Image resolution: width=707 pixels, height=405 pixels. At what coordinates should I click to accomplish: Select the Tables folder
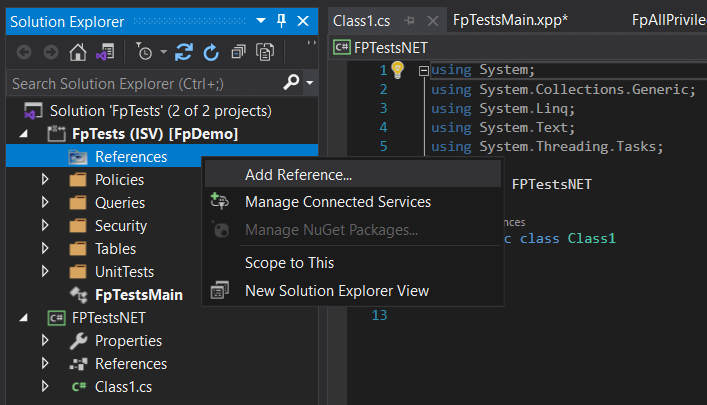pyautogui.click(x=115, y=249)
